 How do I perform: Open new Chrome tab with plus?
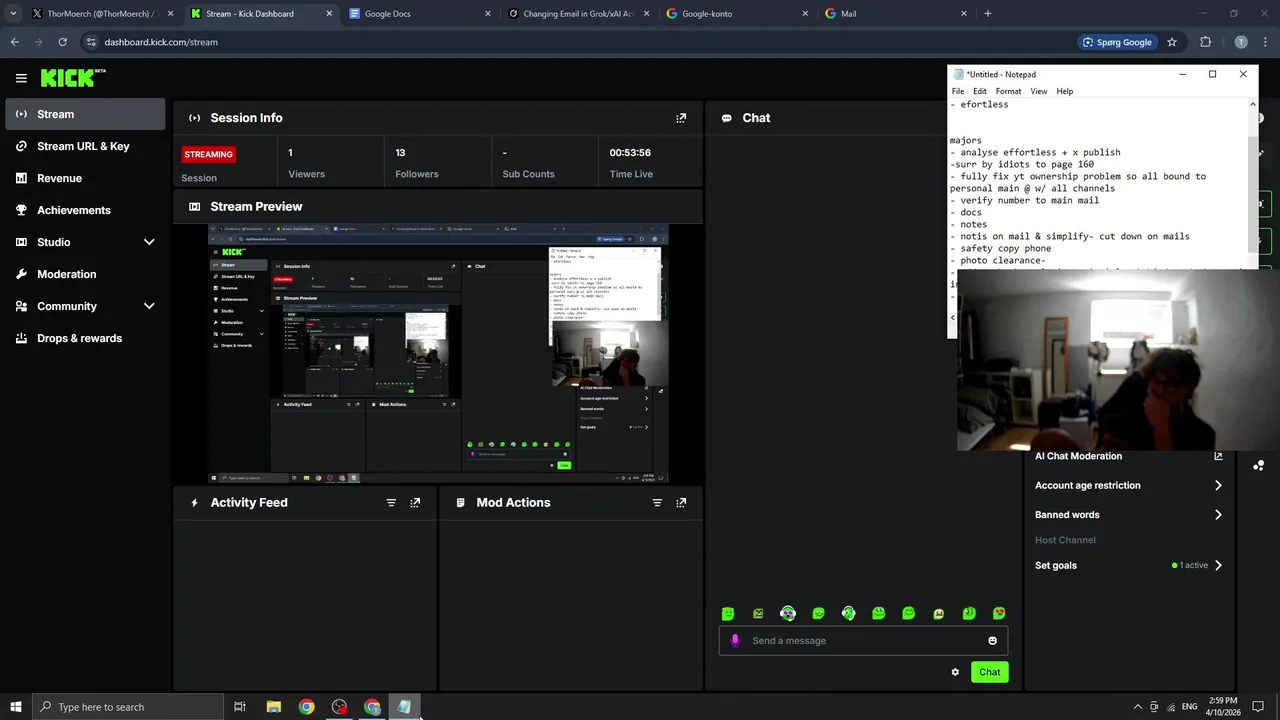[987, 14]
